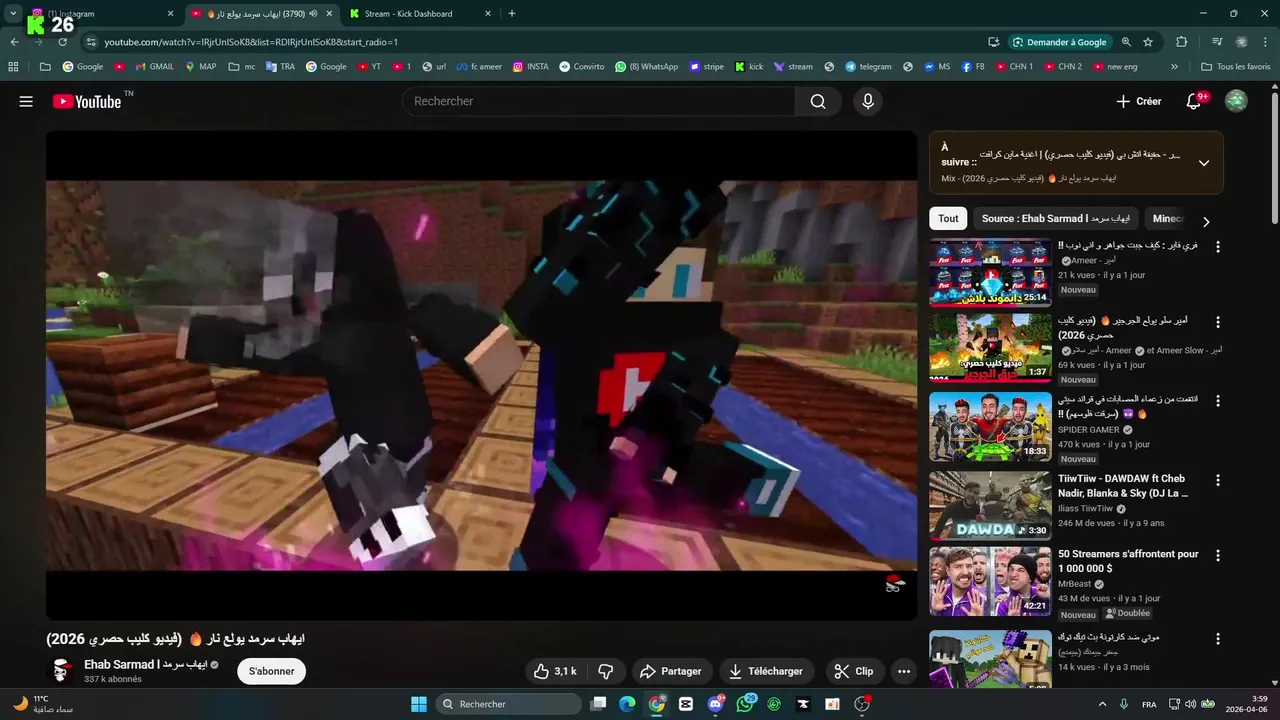
Task: Click the search magnifier button
Action: tap(818, 101)
